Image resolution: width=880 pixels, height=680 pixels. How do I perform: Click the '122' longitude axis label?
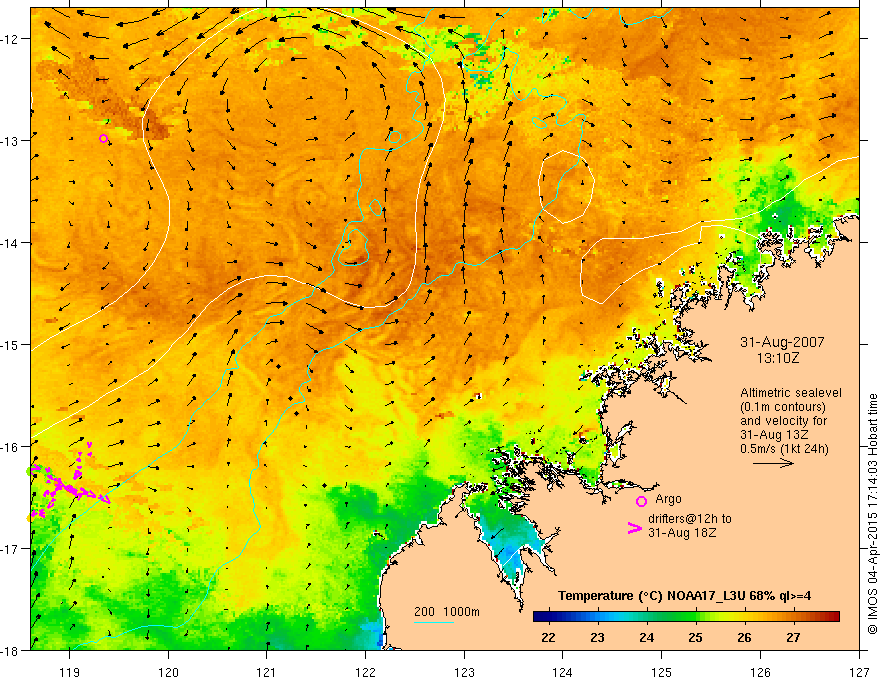point(365,672)
